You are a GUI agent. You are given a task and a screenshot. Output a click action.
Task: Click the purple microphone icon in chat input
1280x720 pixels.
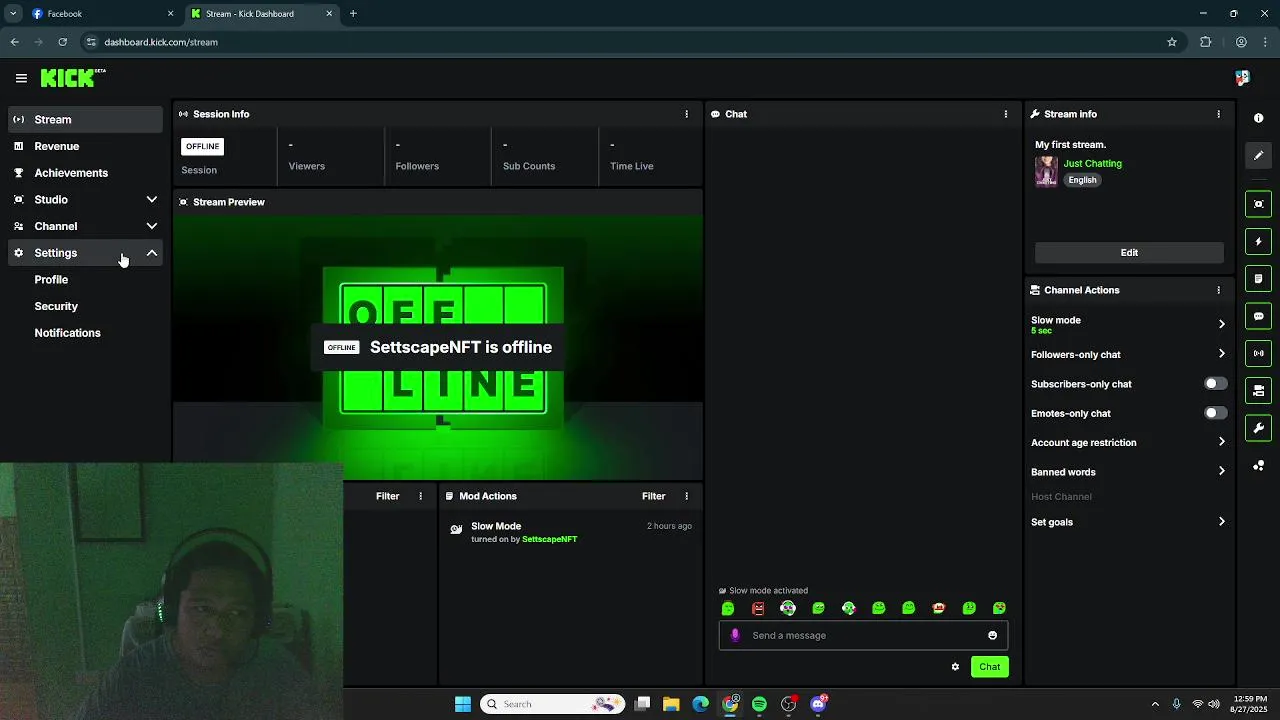735,635
